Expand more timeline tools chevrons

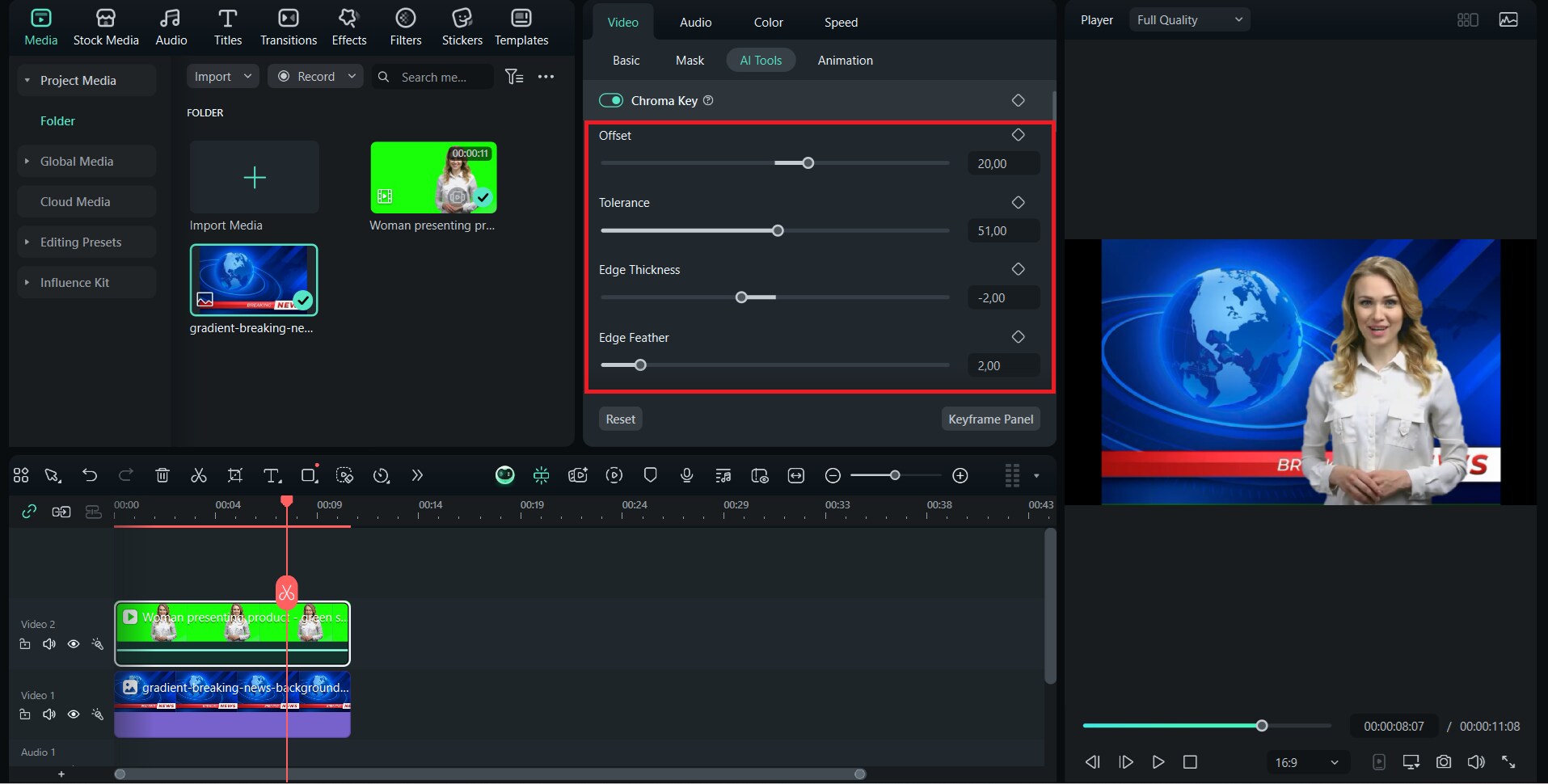tap(417, 475)
